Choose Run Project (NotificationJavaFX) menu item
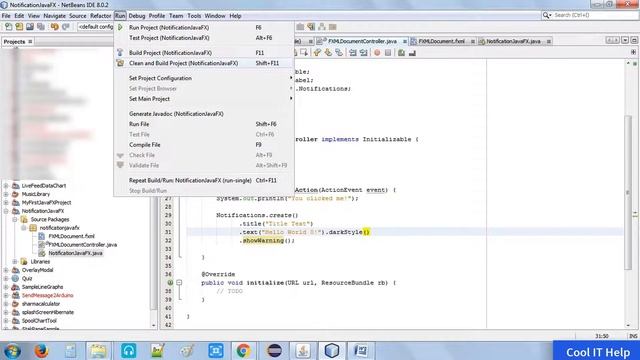The image size is (640, 360). (203, 27)
